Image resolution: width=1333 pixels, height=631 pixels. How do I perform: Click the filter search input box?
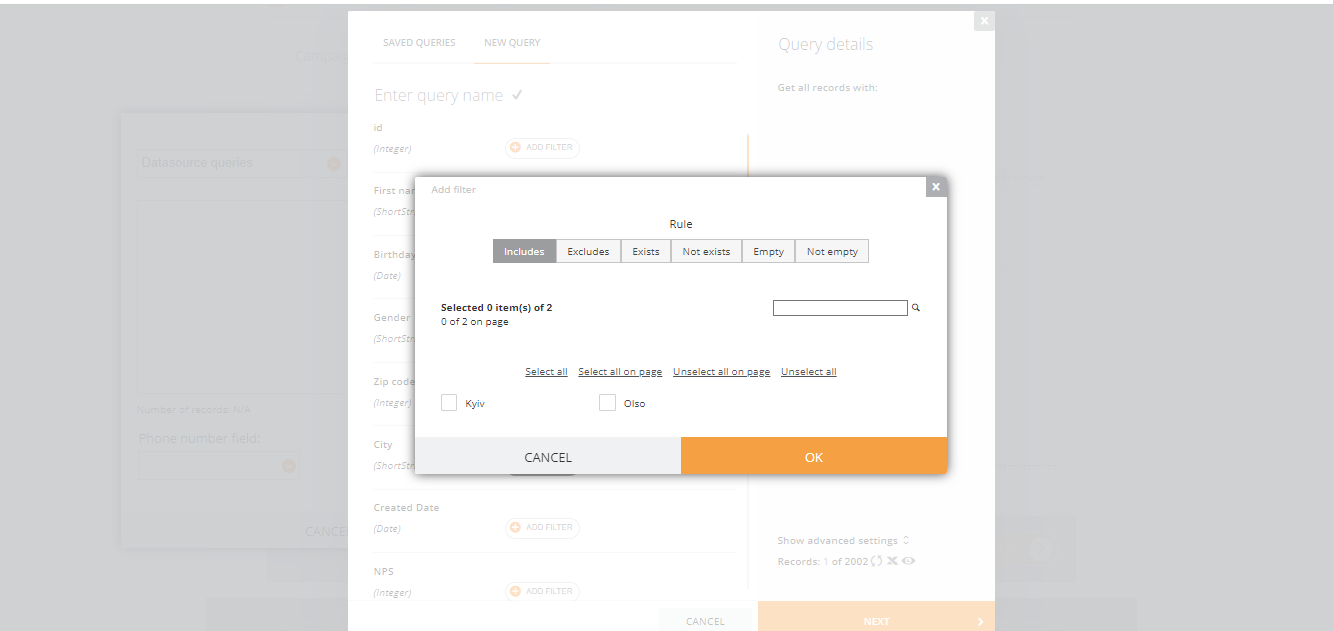point(840,308)
